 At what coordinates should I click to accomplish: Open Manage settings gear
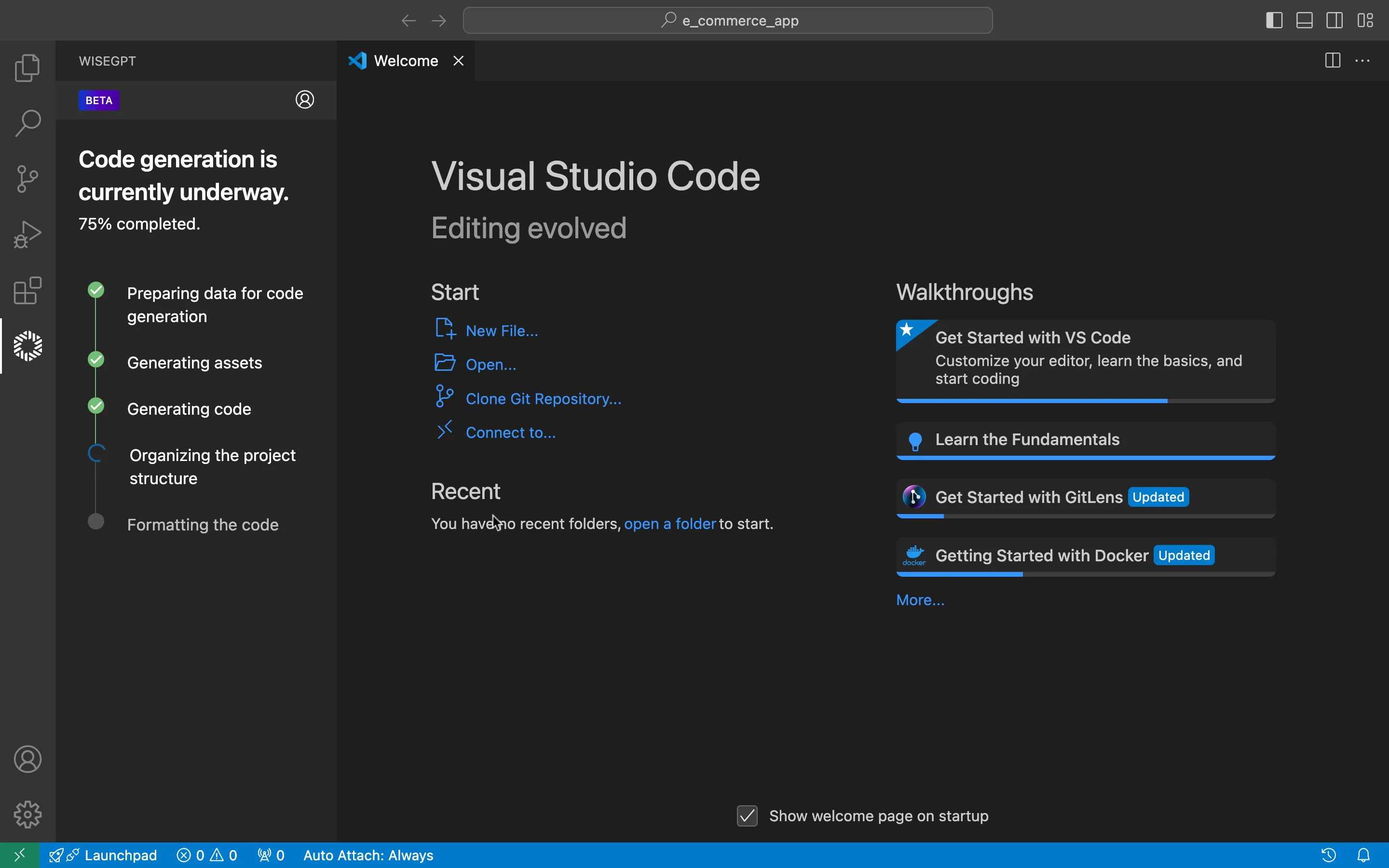tap(27, 814)
